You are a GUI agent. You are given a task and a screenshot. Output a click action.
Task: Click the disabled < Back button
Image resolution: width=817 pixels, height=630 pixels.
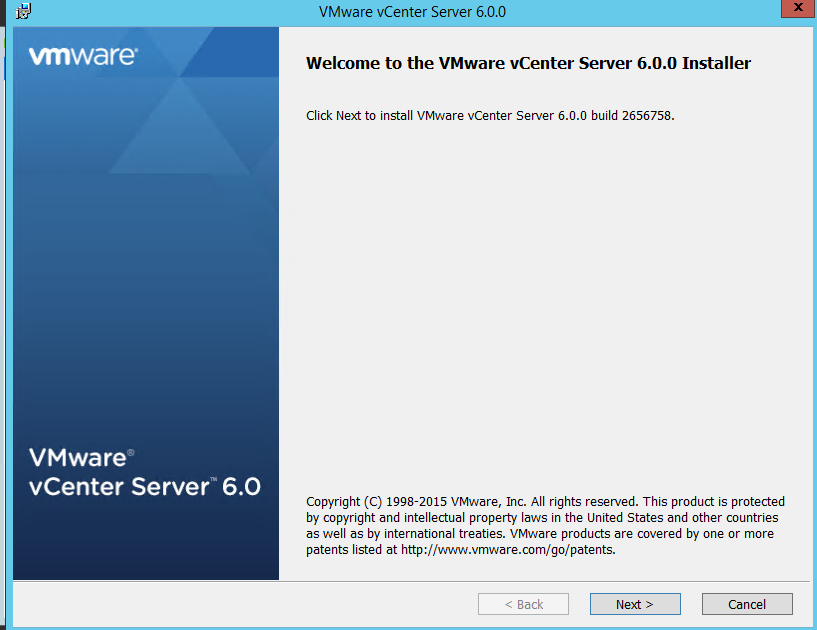coord(523,604)
